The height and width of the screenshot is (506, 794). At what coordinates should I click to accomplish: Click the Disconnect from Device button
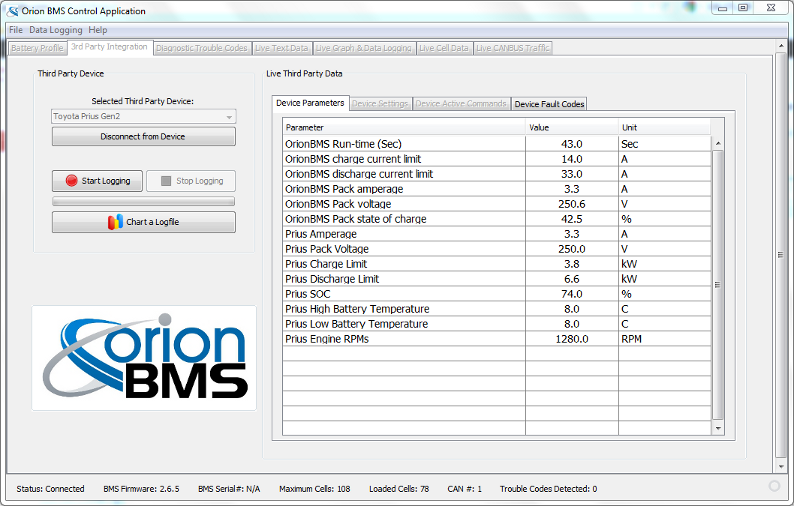click(x=143, y=136)
